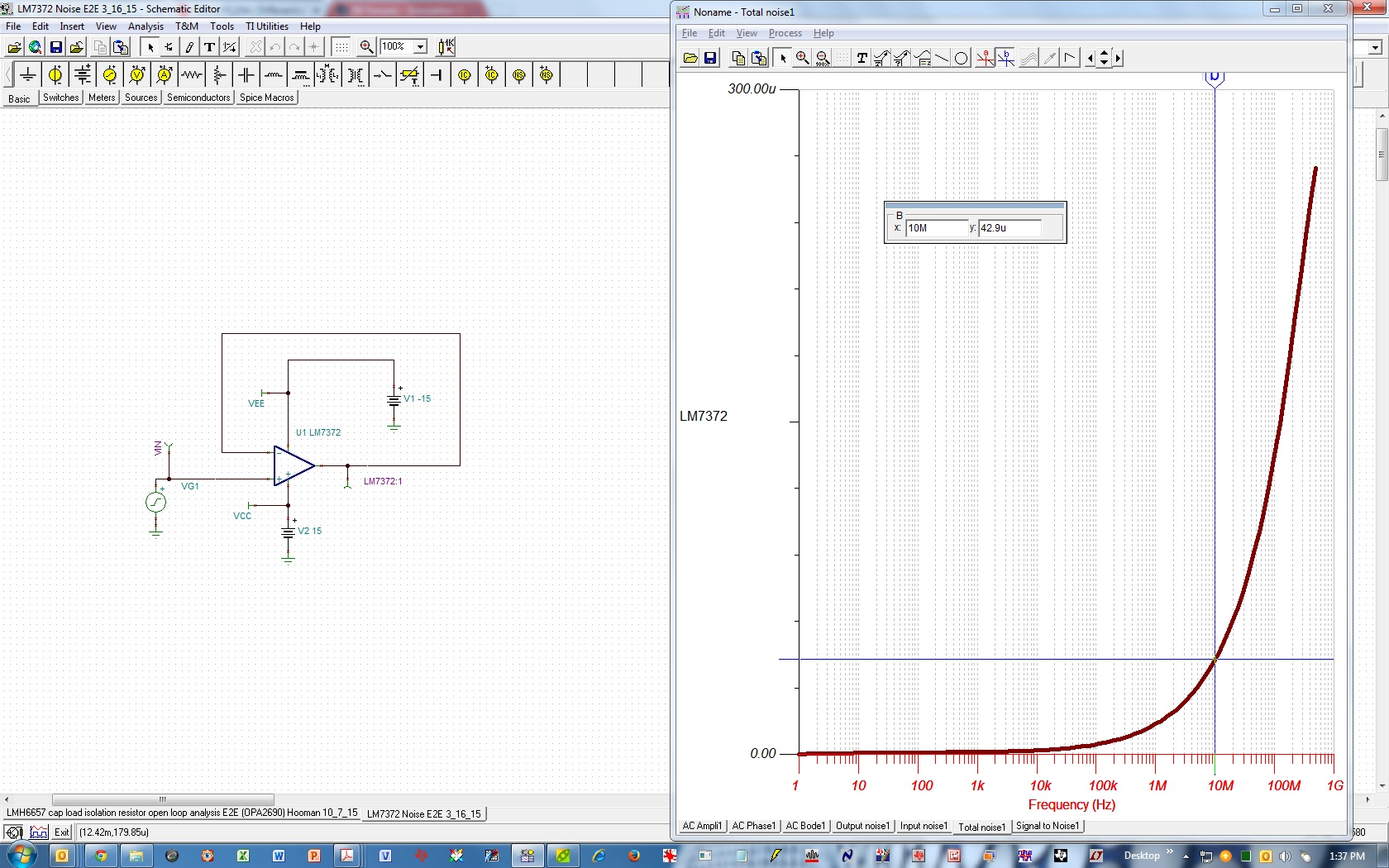Click the cursor x value field 10M
Viewport: 1389px width, 868px height.
pyautogui.click(x=937, y=228)
